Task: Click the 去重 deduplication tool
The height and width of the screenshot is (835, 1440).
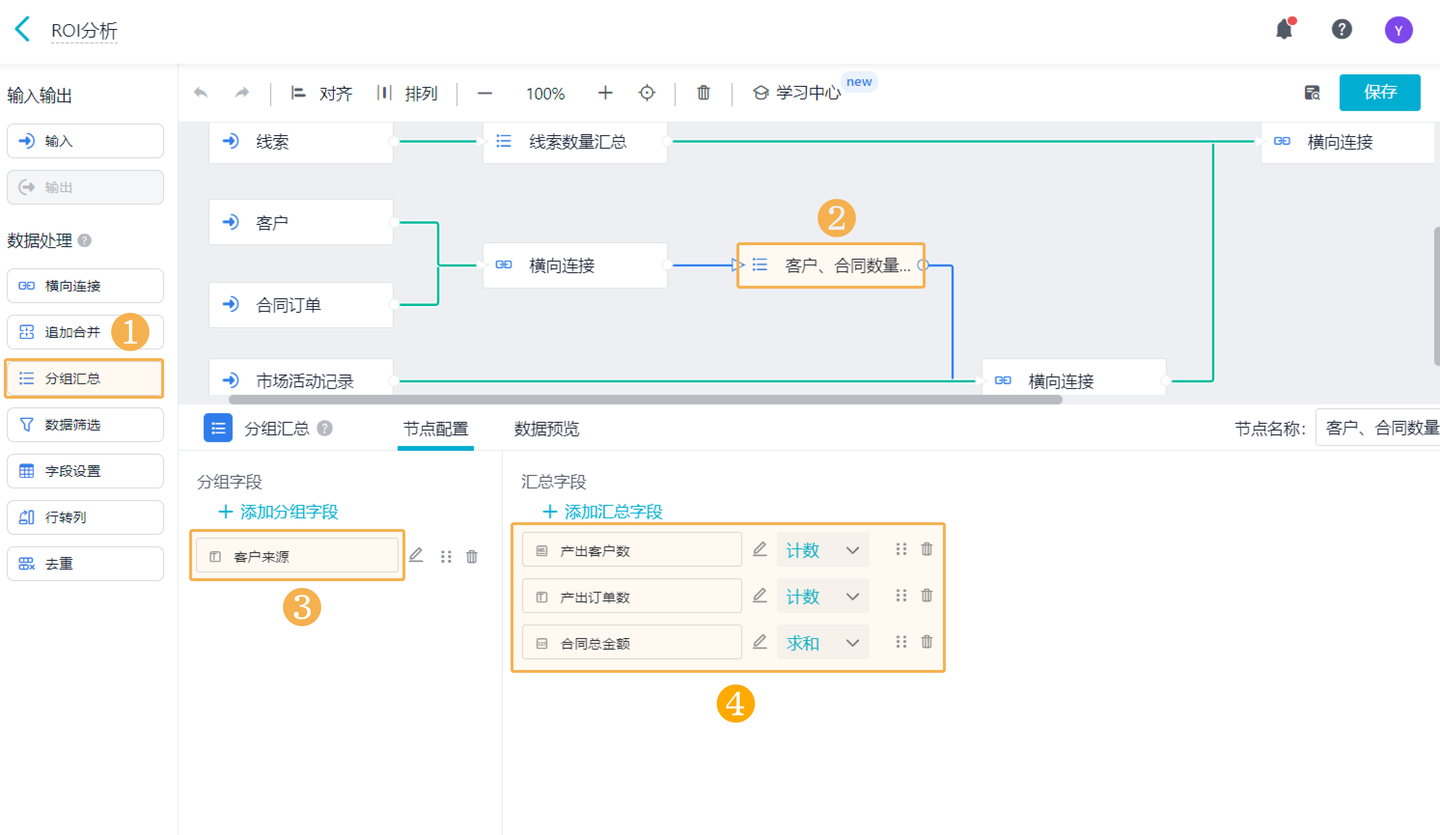Action: tap(84, 563)
